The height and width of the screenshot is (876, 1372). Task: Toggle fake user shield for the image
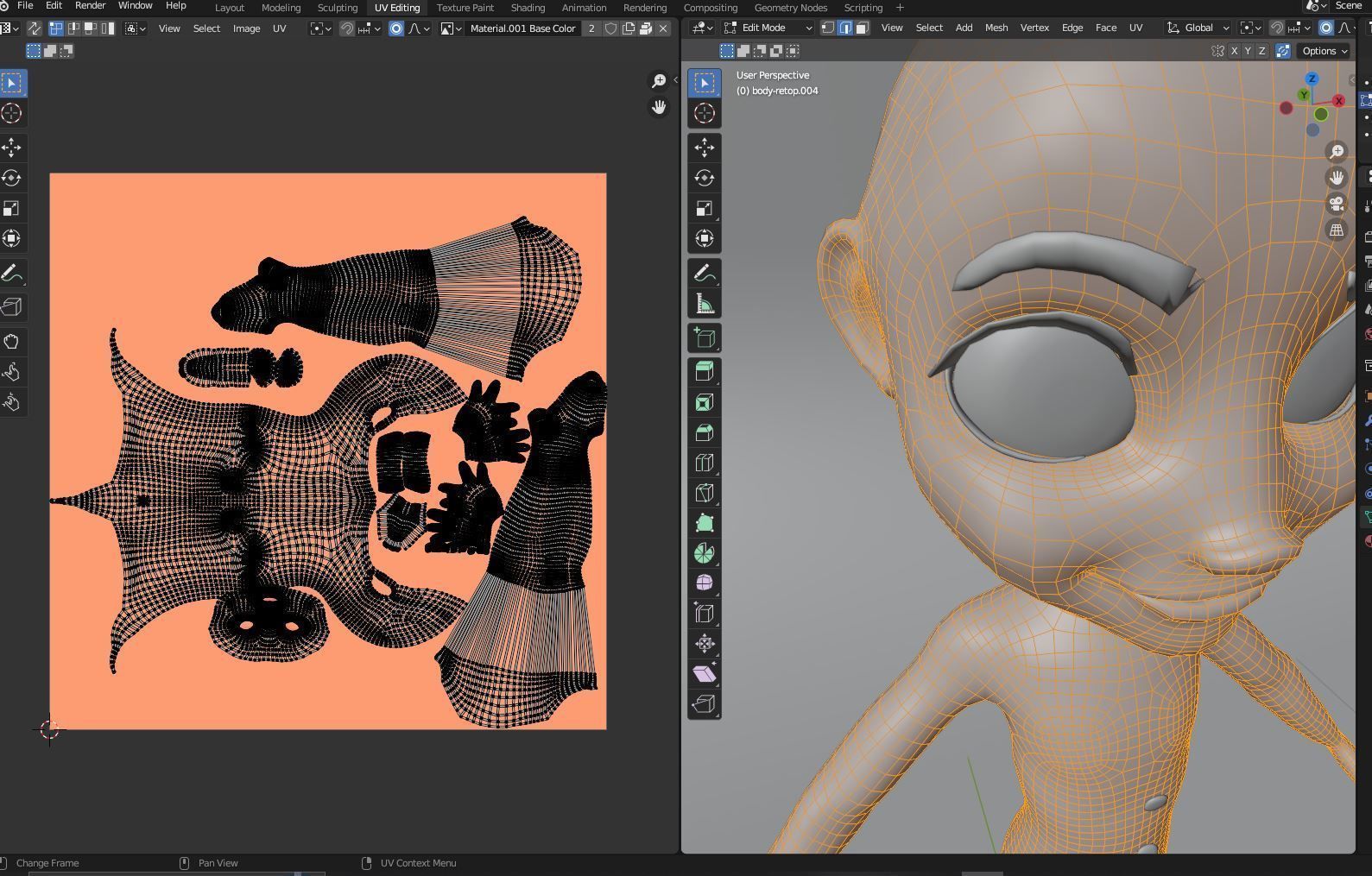(x=611, y=28)
